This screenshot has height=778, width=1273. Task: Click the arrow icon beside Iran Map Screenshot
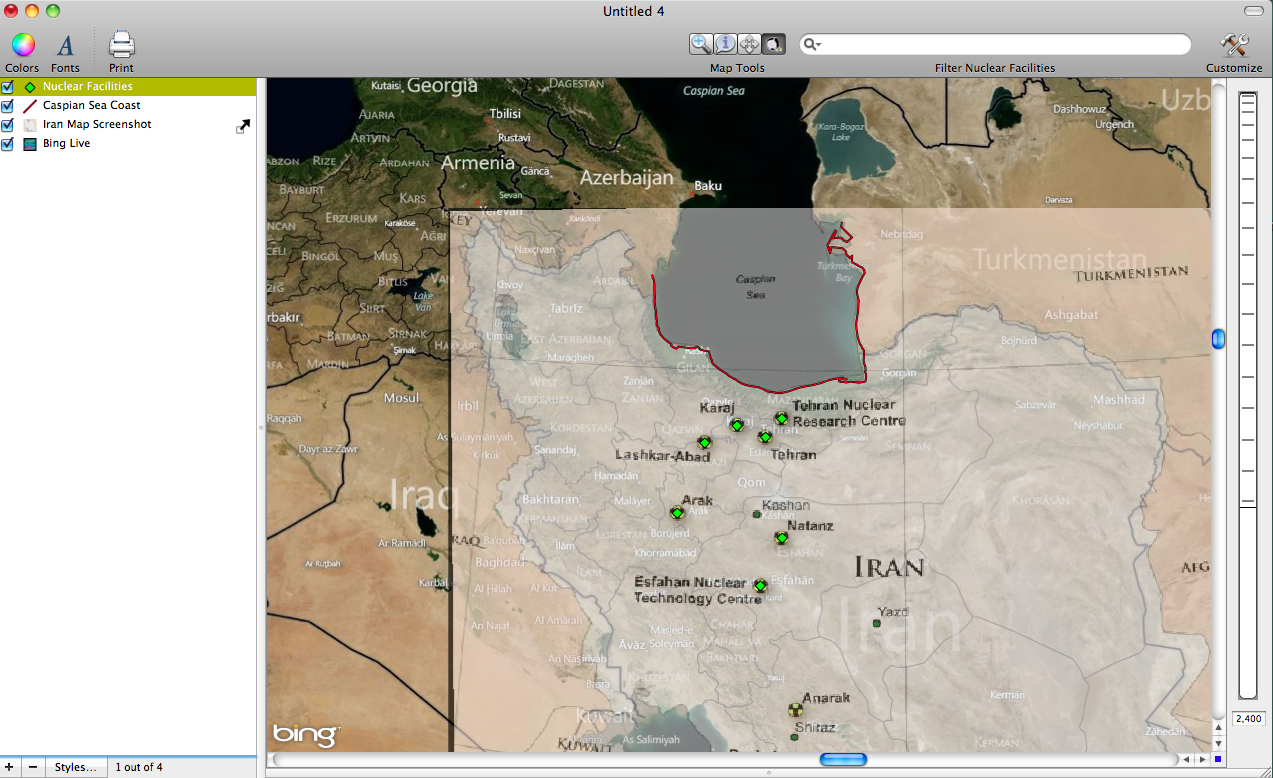pyautogui.click(x=242, y=126)
